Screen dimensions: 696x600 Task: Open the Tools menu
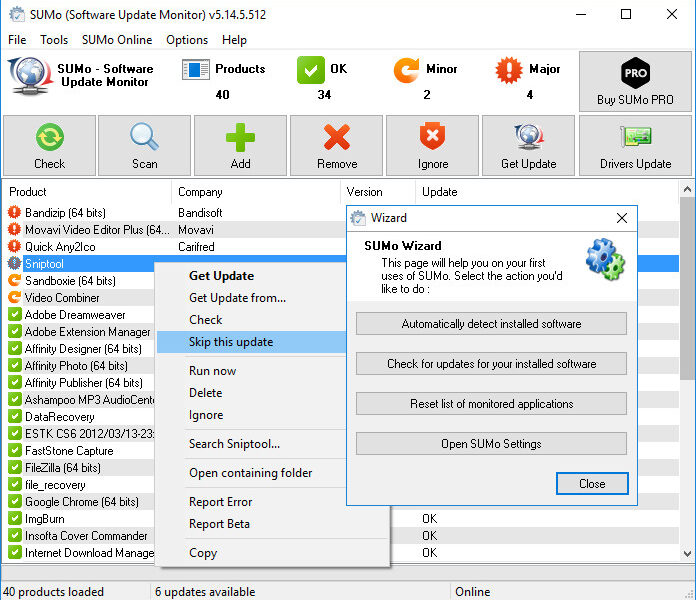(54, 40)
